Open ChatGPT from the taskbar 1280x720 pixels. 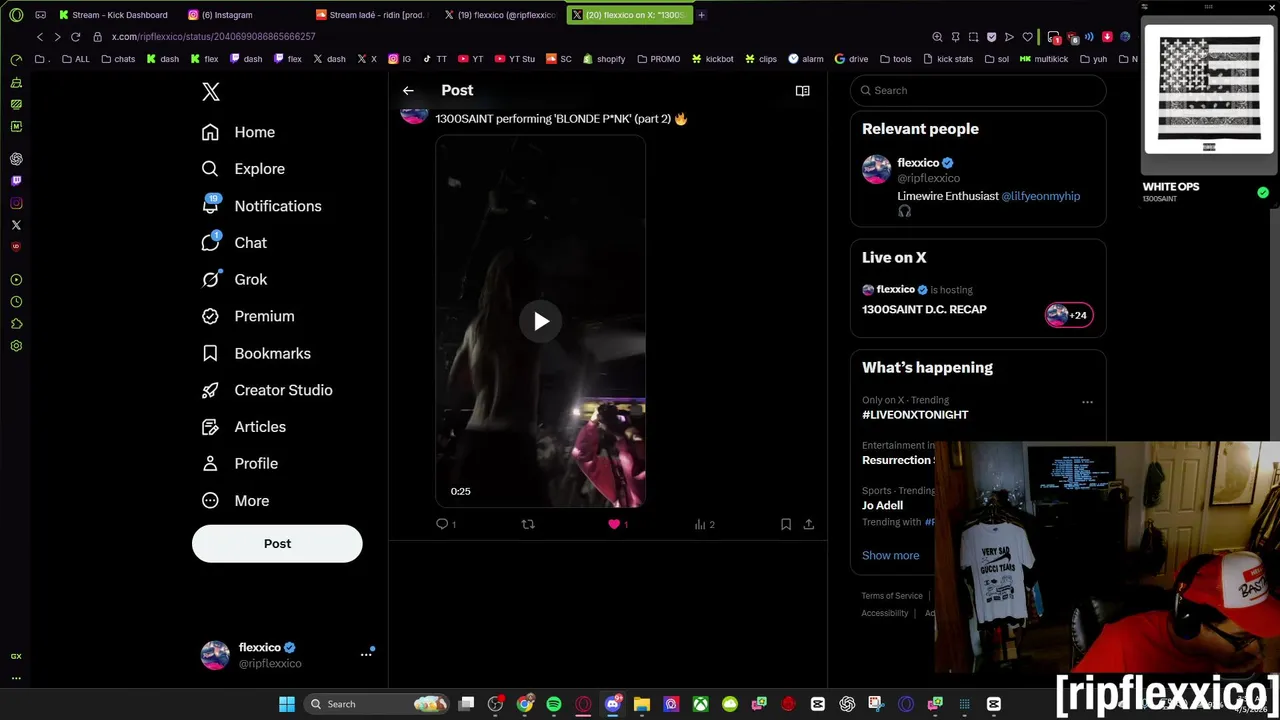pyautogui.click(x=847, y=704)
